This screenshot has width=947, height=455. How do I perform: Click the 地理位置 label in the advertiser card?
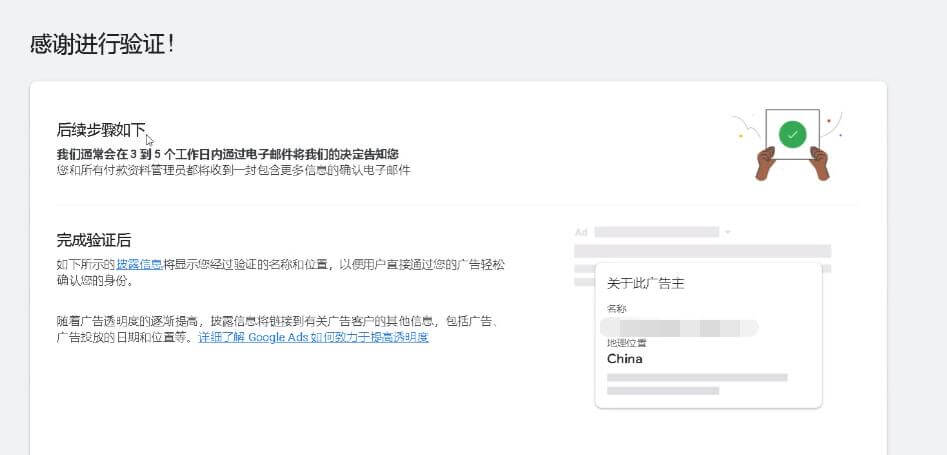626,343
